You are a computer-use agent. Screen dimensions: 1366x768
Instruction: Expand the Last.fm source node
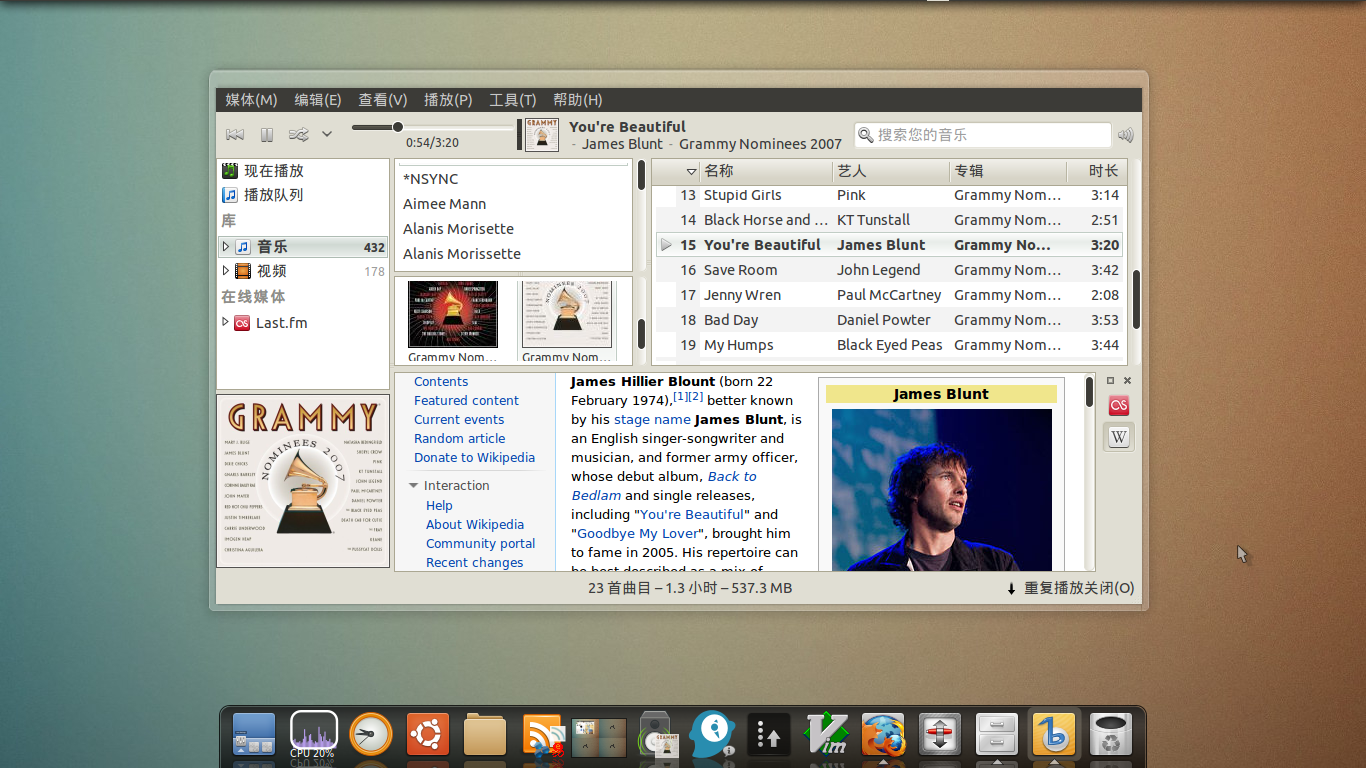[x=226, y=323]
